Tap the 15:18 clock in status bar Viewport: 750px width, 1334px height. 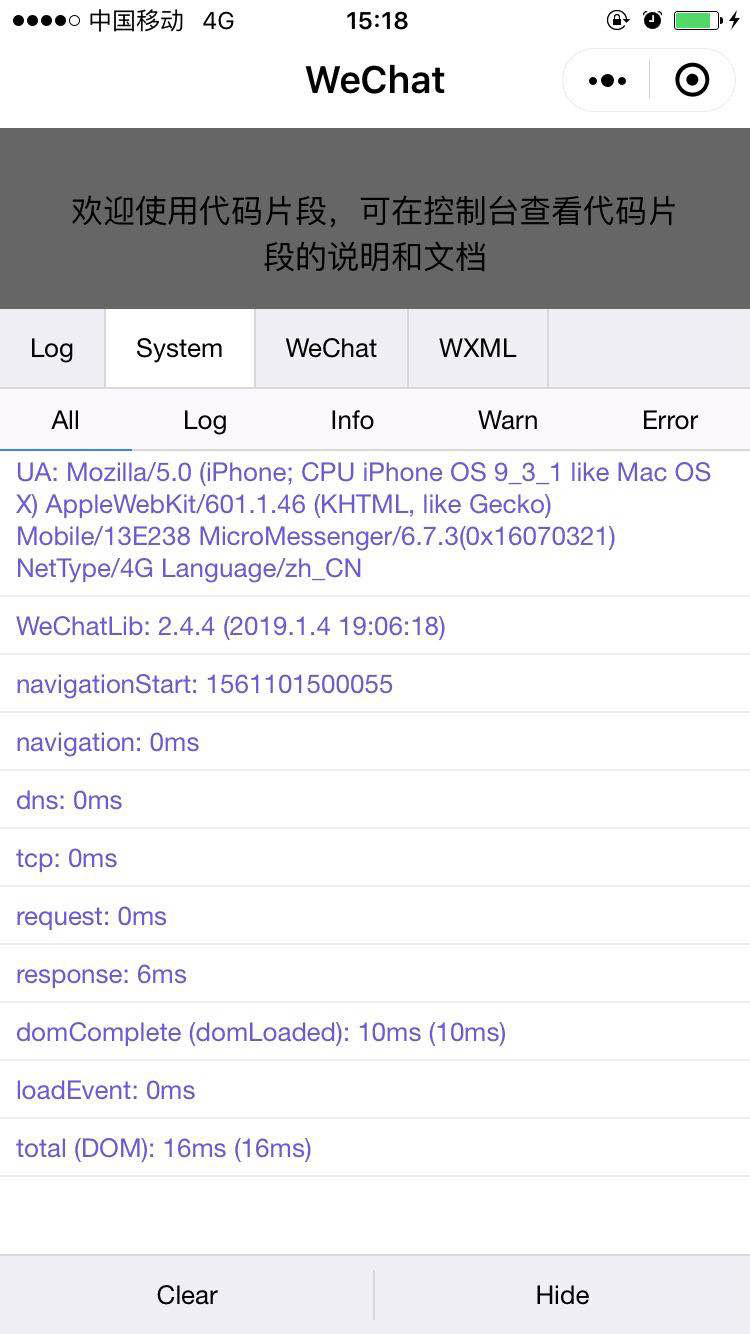(x=377, y=20)
